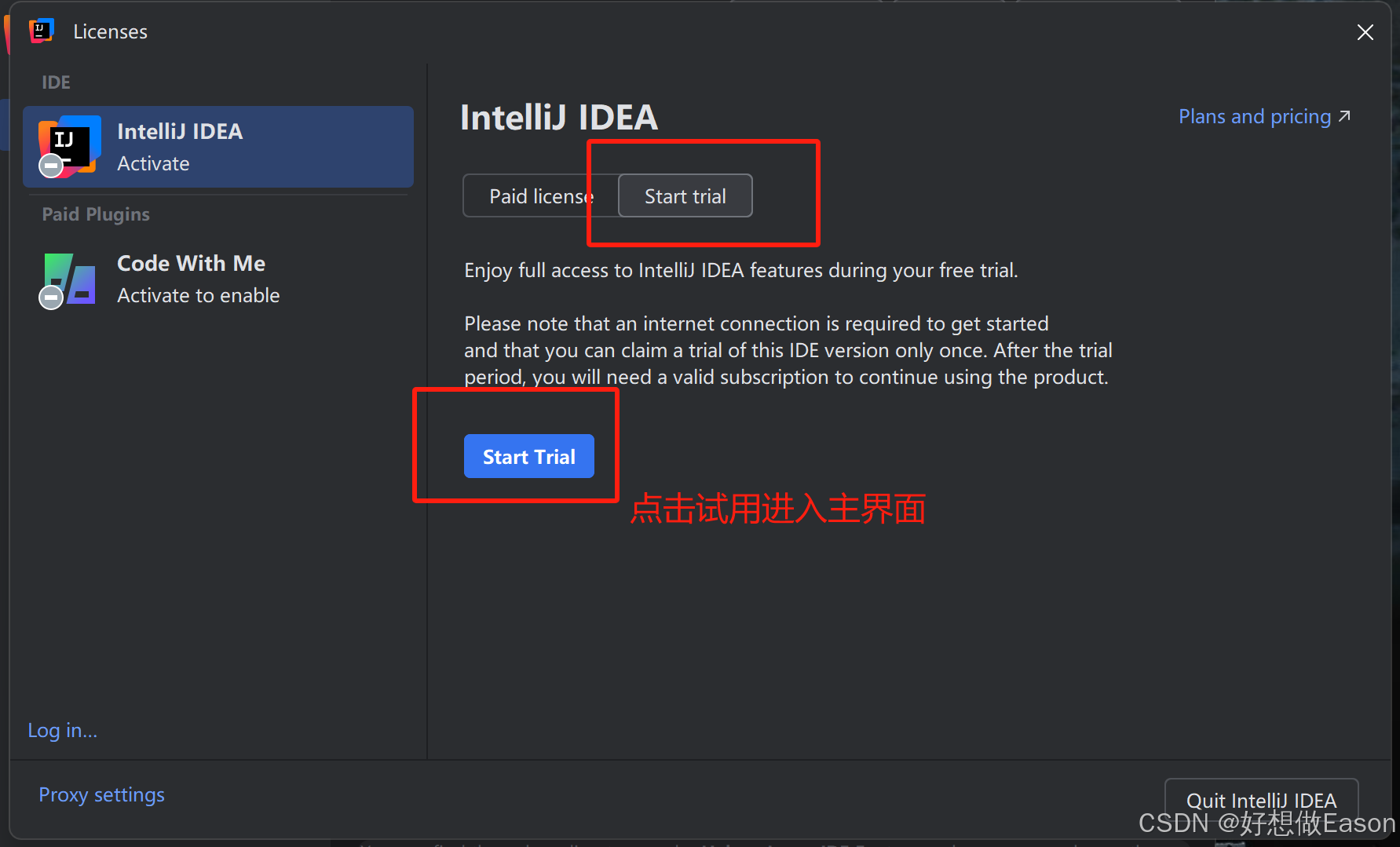Click the text 'Enjoy full access to IntelliJ IDEA features'
Viewport: 1400px width, 847px height.
pyautogui.click(x=644, y=270)
